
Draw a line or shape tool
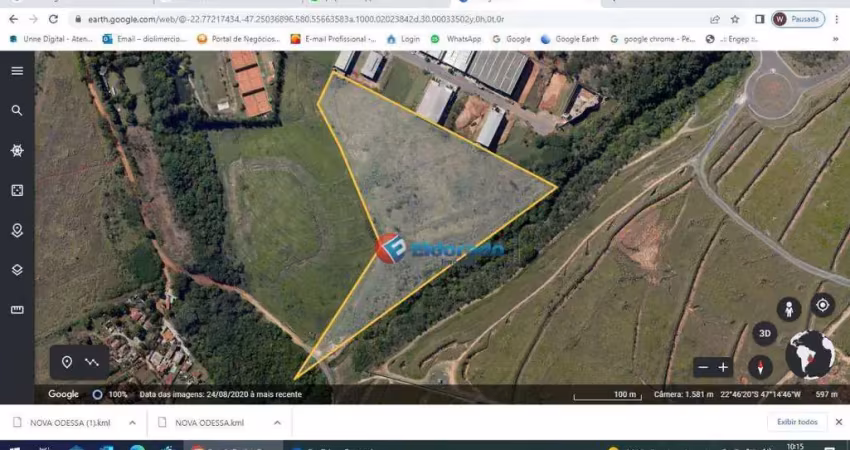[93, 362]
